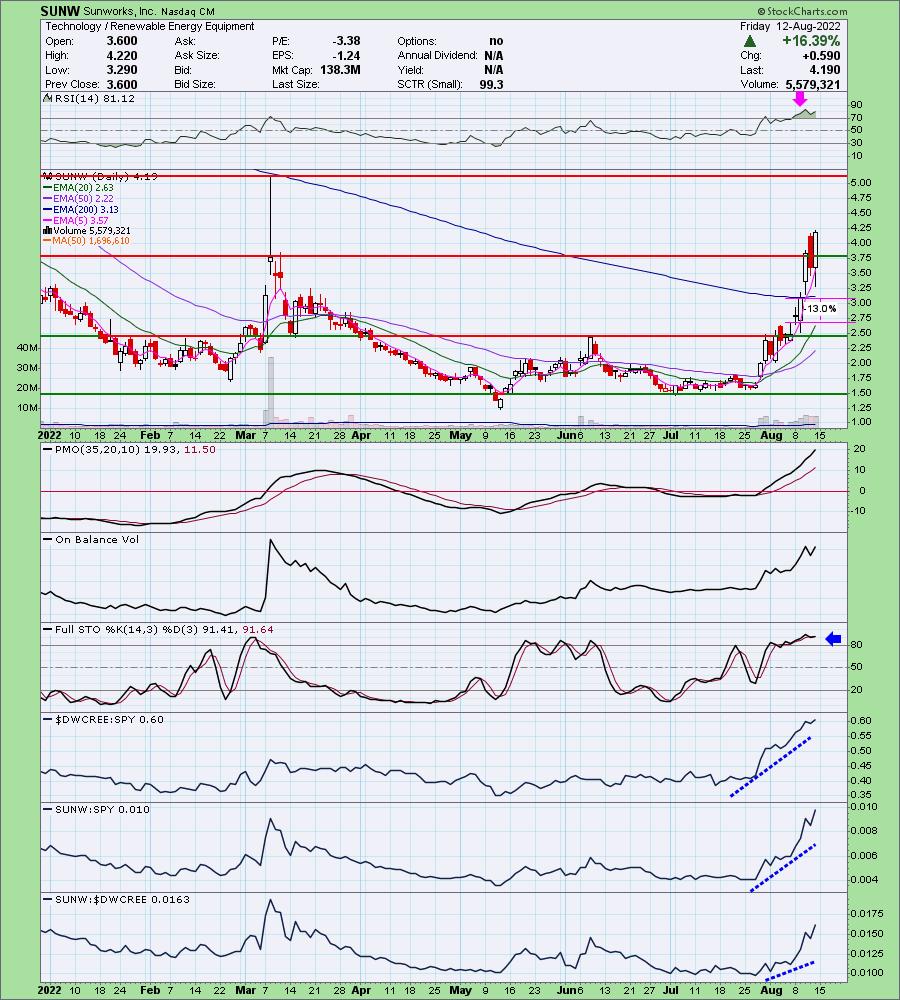Click the Last price value 4.190

[824, 70]
